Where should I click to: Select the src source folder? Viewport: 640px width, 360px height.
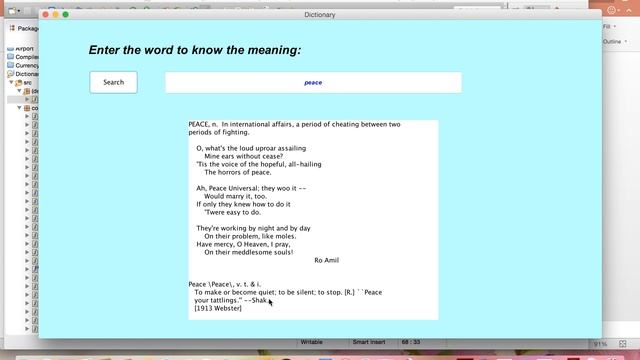pyautogui.click(x=24, y=82)
